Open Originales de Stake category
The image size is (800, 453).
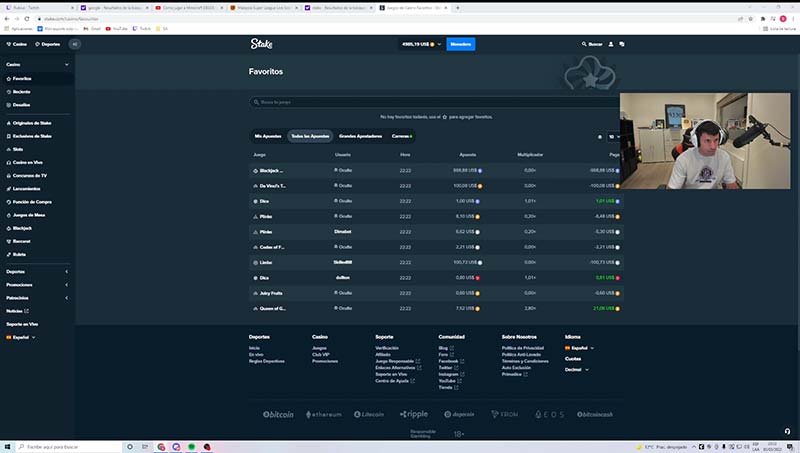pyautogui.click(x=32, y=123)
